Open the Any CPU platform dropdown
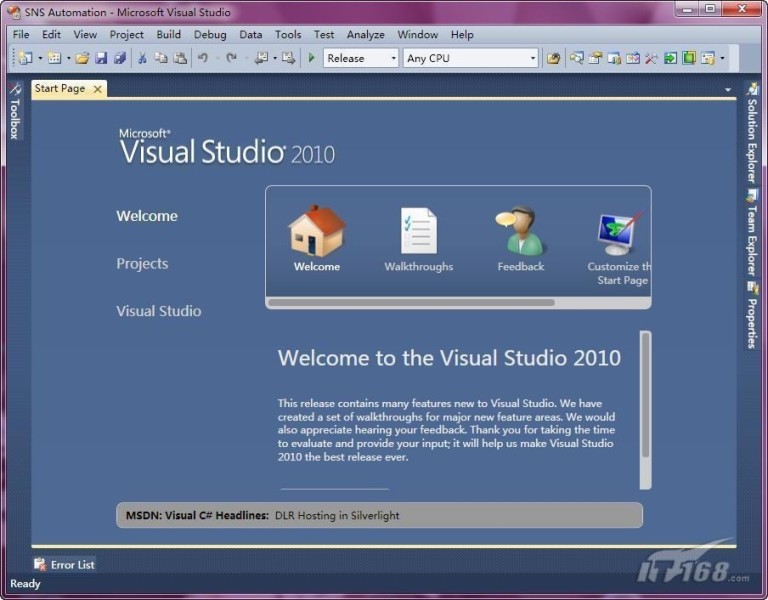The height and width of the screenshot is (600, 768). pyautogui.click(x=470, y=58)
